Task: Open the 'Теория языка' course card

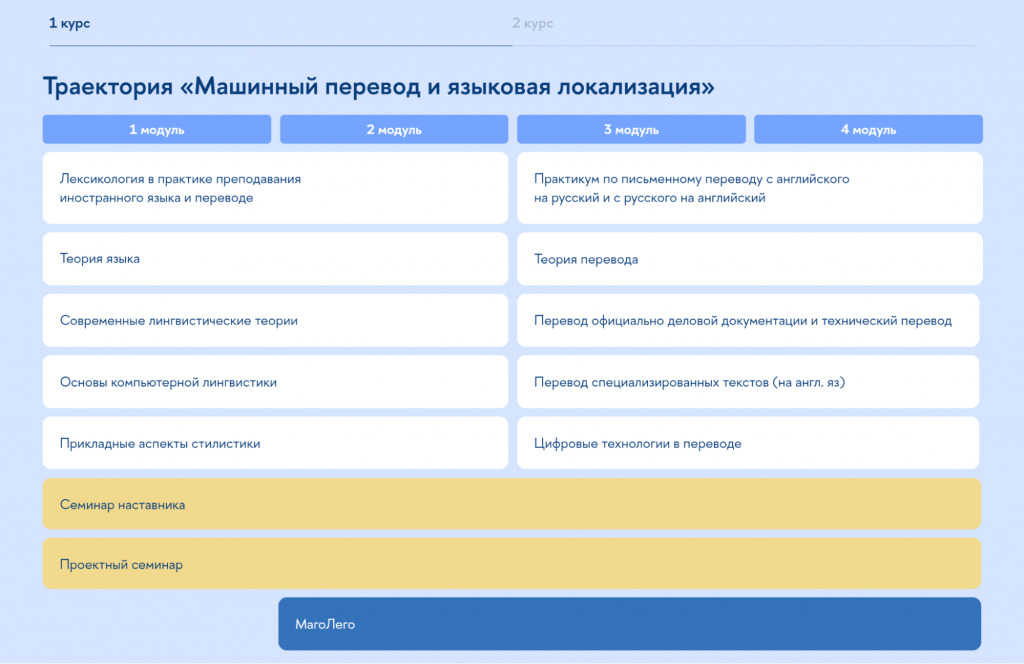Action: pyautogui.click(x=275, y=259)
